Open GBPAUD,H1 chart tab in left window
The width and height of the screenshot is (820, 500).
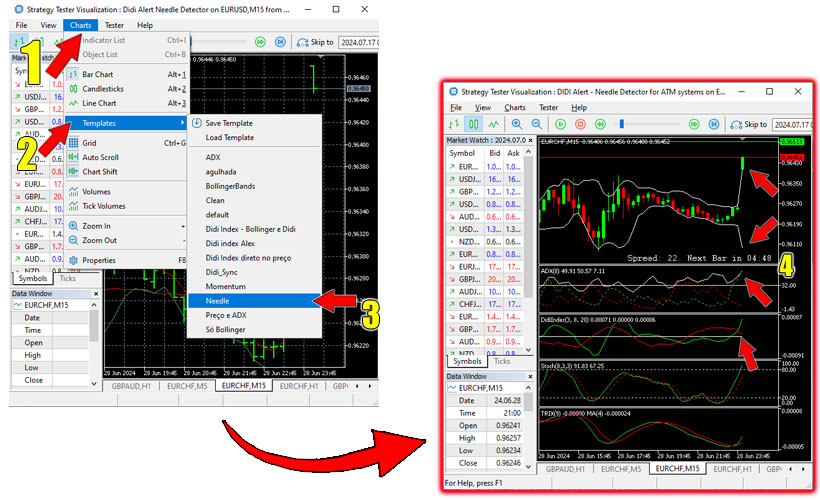pyautogui.click(x=131, y=386)
